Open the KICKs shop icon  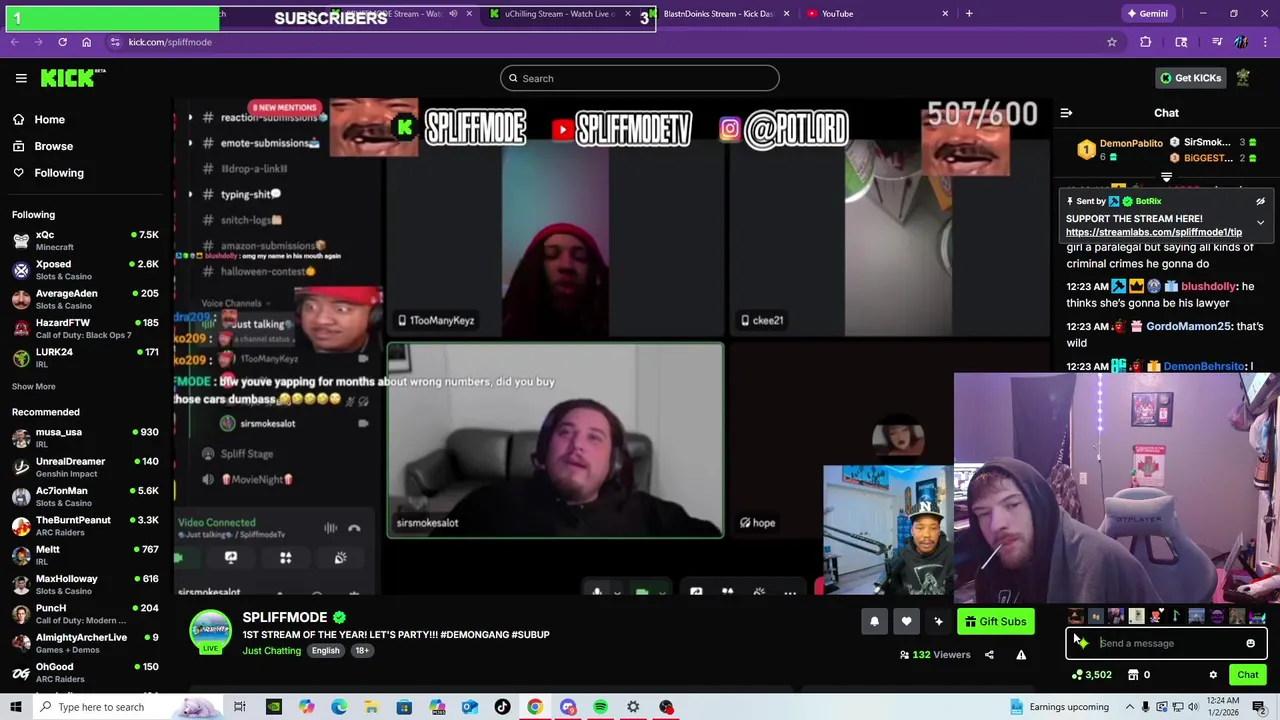[1133, 675]
